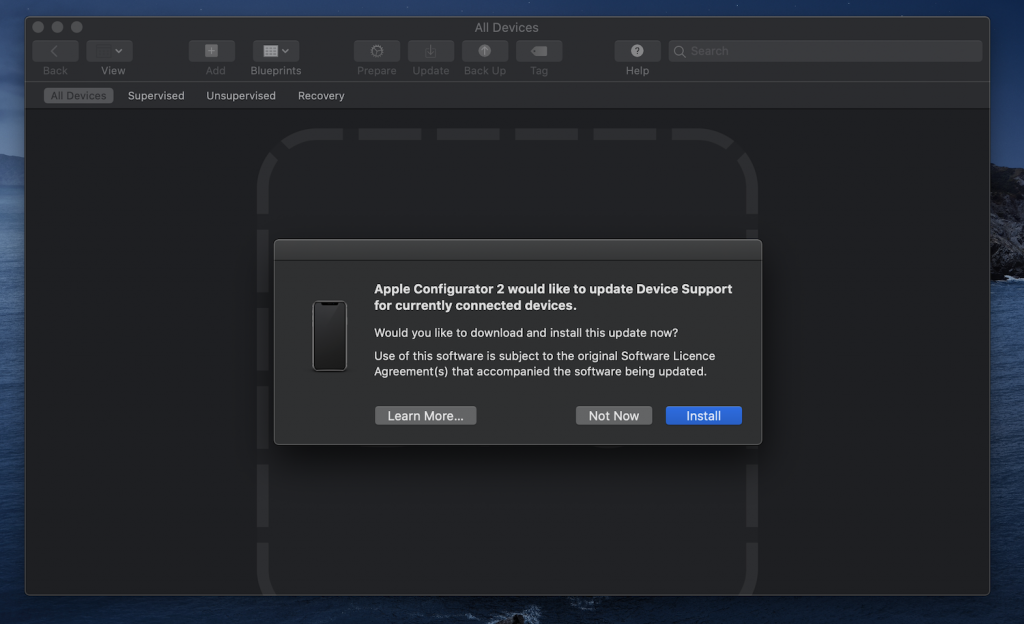
Task: Select the All Devices title view
Action: point(506,27)
